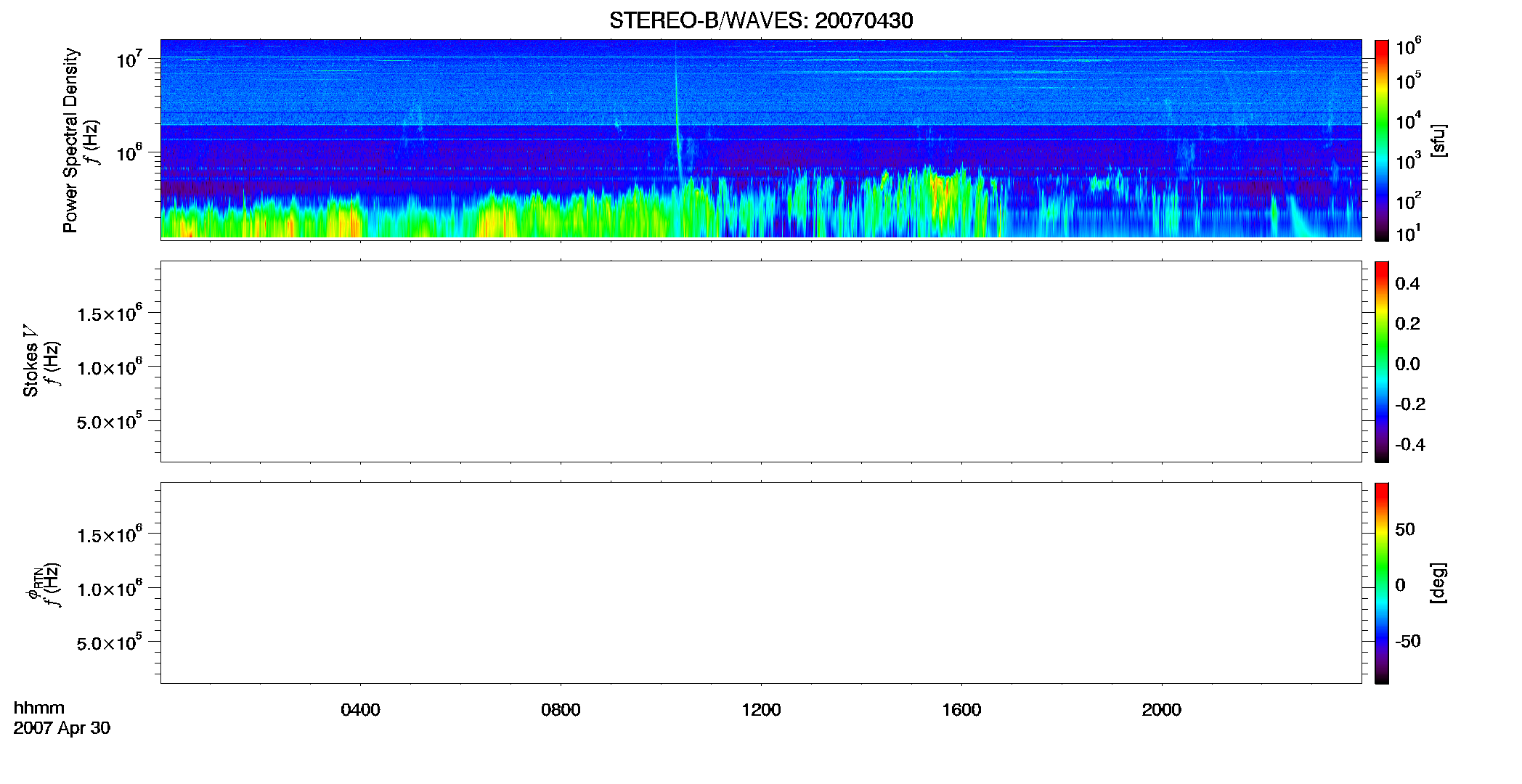Click the 1600 time tick label

961,710
